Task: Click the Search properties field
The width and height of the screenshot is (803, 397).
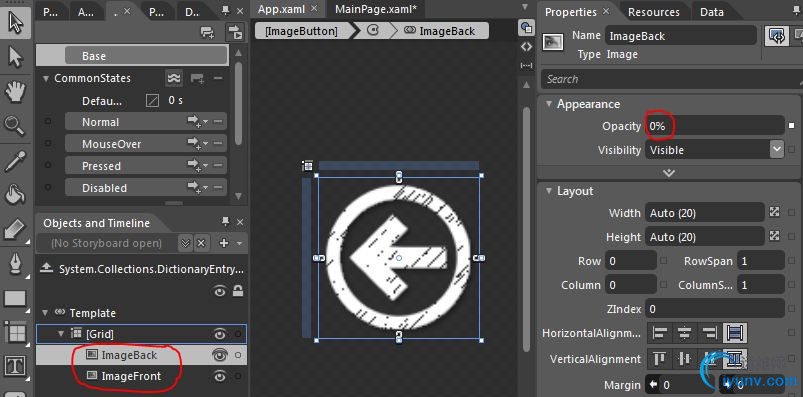Action: [x=672, y=79]
